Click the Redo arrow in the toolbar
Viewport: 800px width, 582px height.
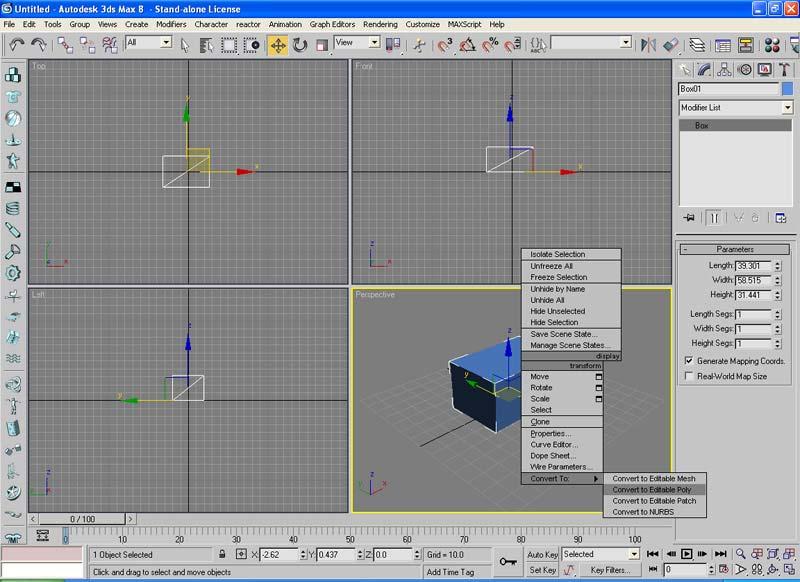pos(39,45)
